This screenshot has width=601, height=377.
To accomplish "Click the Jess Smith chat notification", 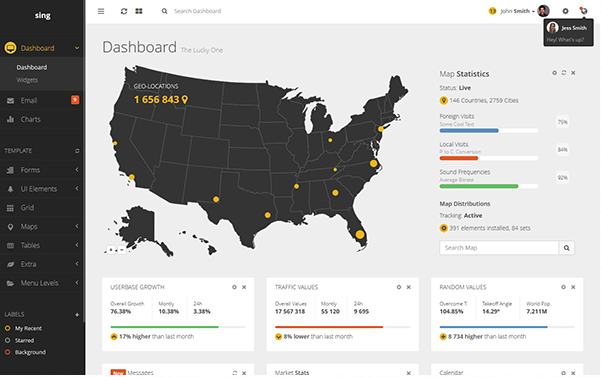I will pos(568,33).
